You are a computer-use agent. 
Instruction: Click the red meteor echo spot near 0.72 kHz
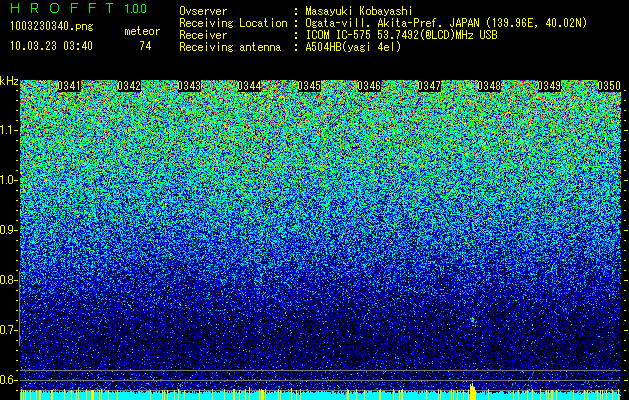coord(473,319)
